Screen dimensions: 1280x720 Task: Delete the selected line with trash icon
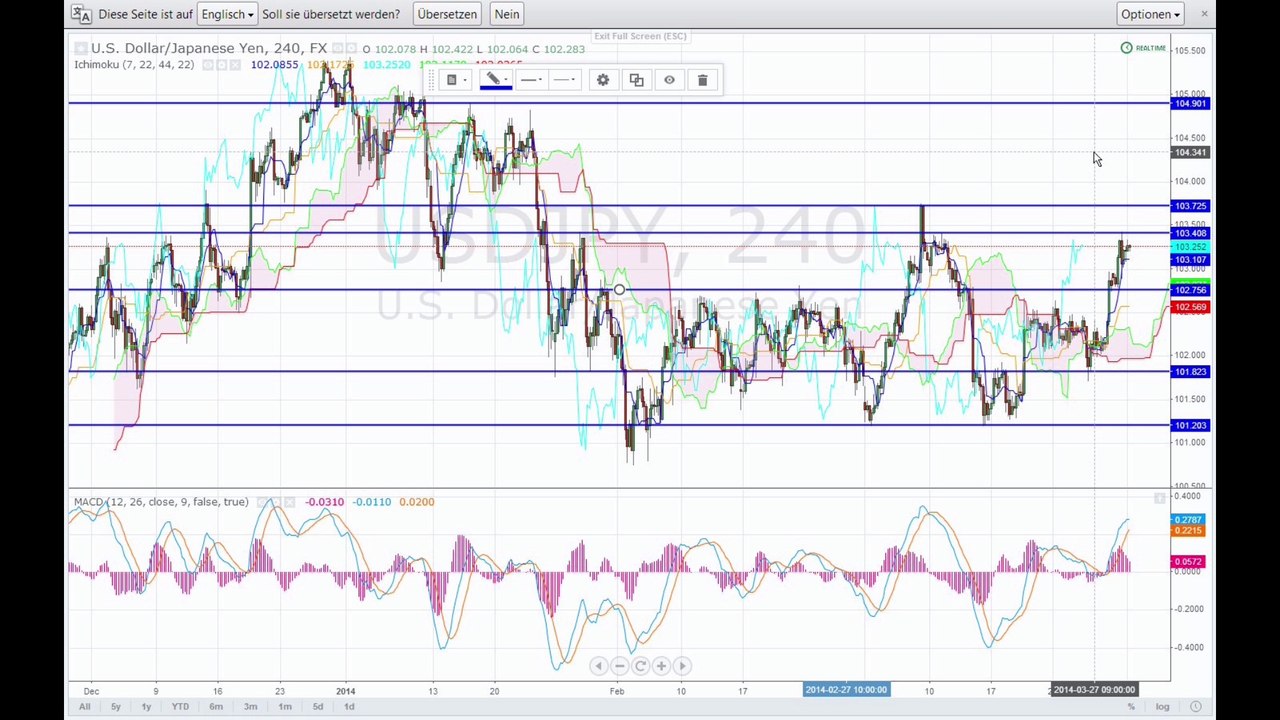[x=702, y=80]
